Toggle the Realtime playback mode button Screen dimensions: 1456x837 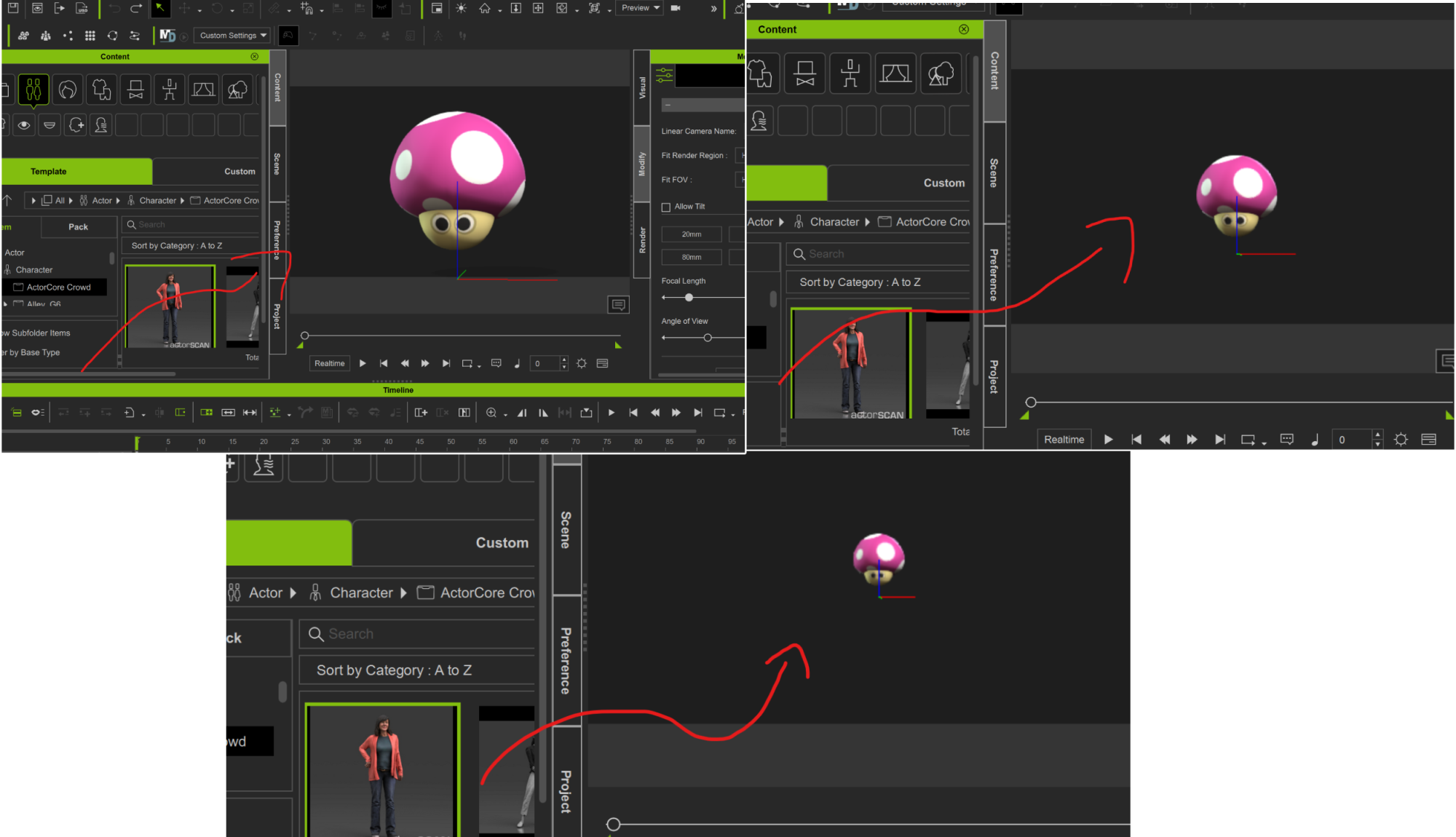coord(330,363)
